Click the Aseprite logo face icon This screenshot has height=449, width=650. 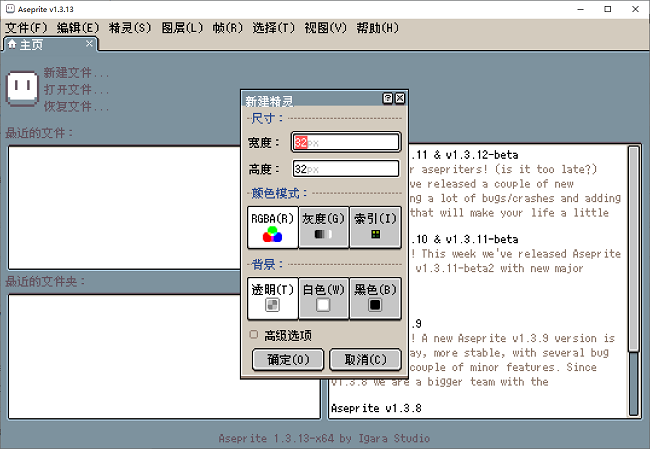pos(22,88)
